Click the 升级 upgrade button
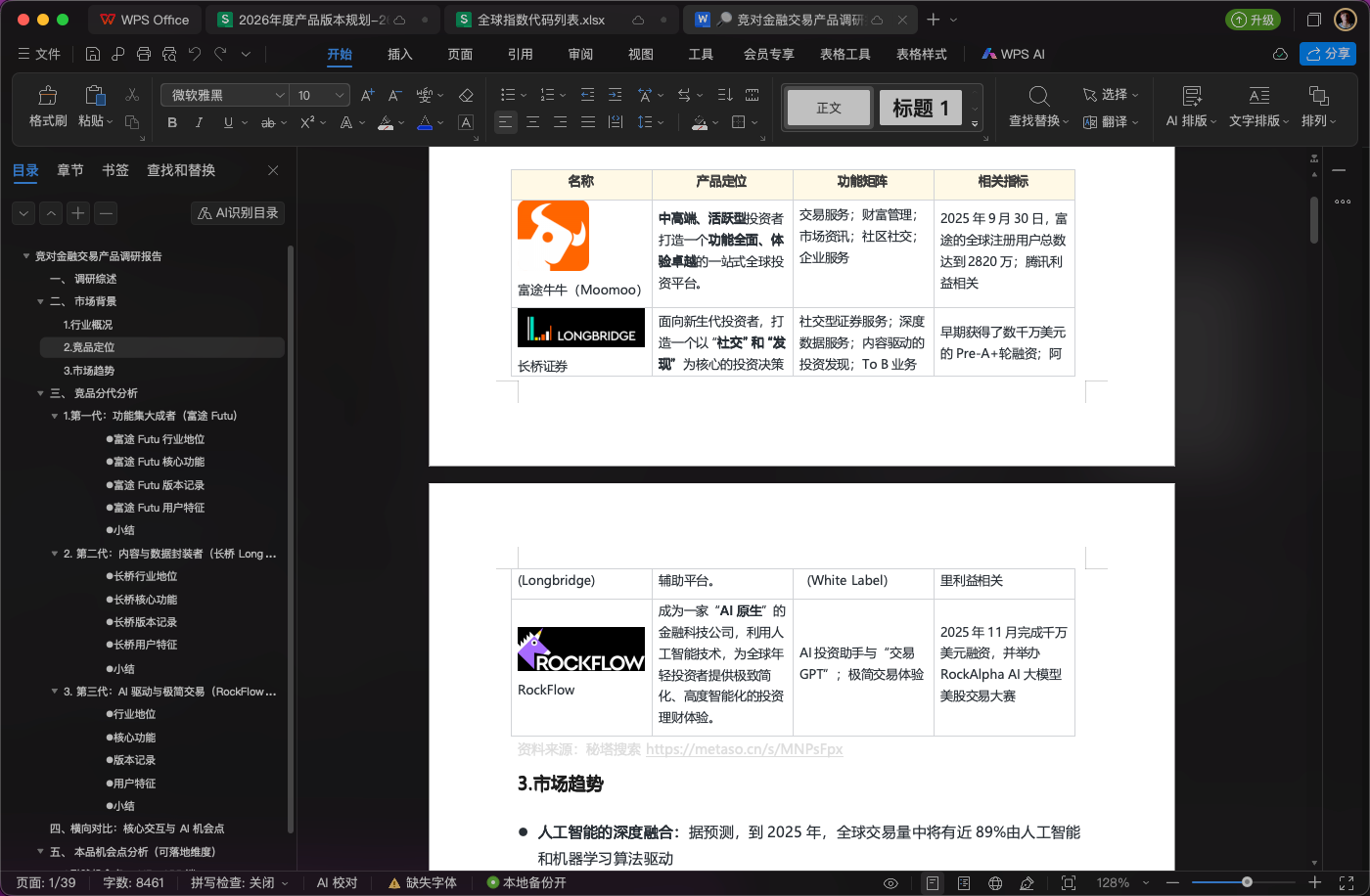Screen dimensions: 1370x896 pos(1253,20)
